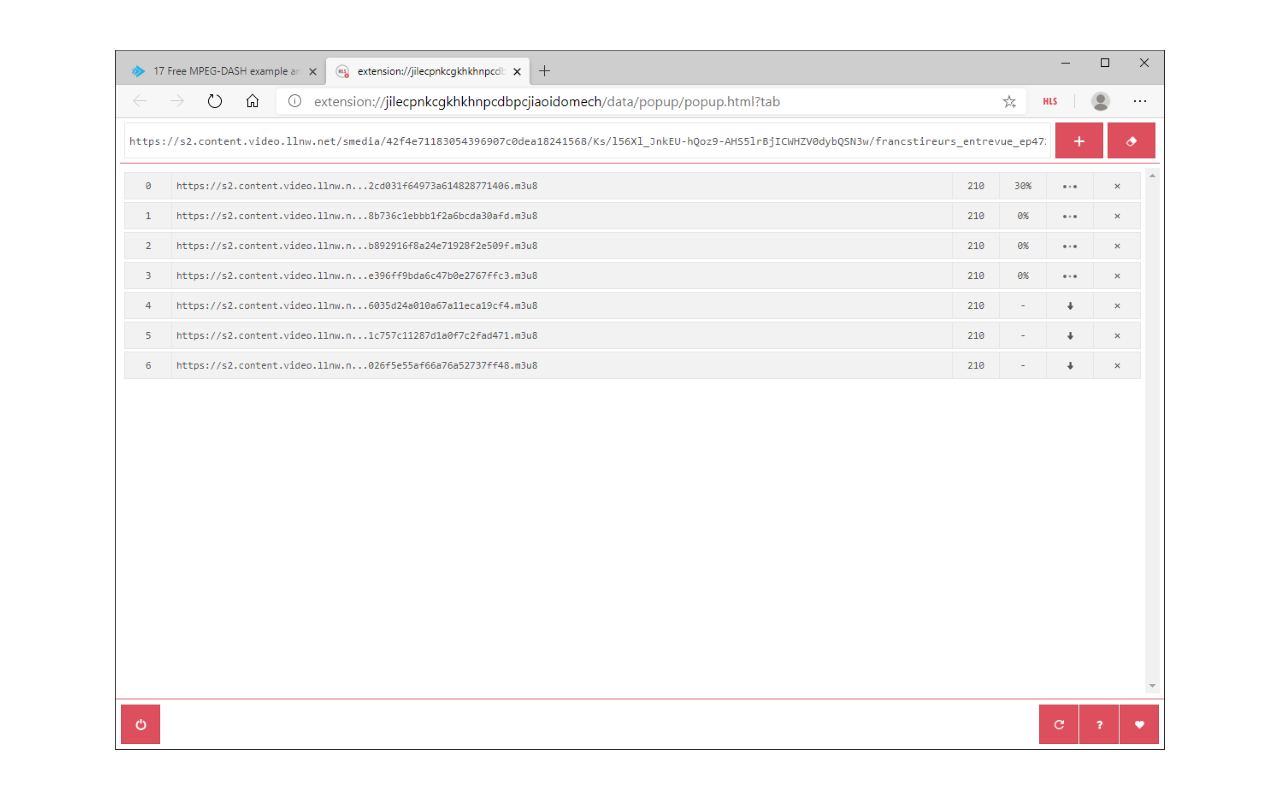Click the browser reload button
1280x800 pixels.
coord(214,101)
